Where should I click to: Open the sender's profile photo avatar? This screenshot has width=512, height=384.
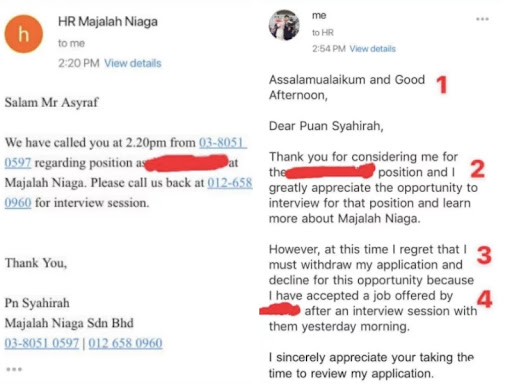pos(284,25)
